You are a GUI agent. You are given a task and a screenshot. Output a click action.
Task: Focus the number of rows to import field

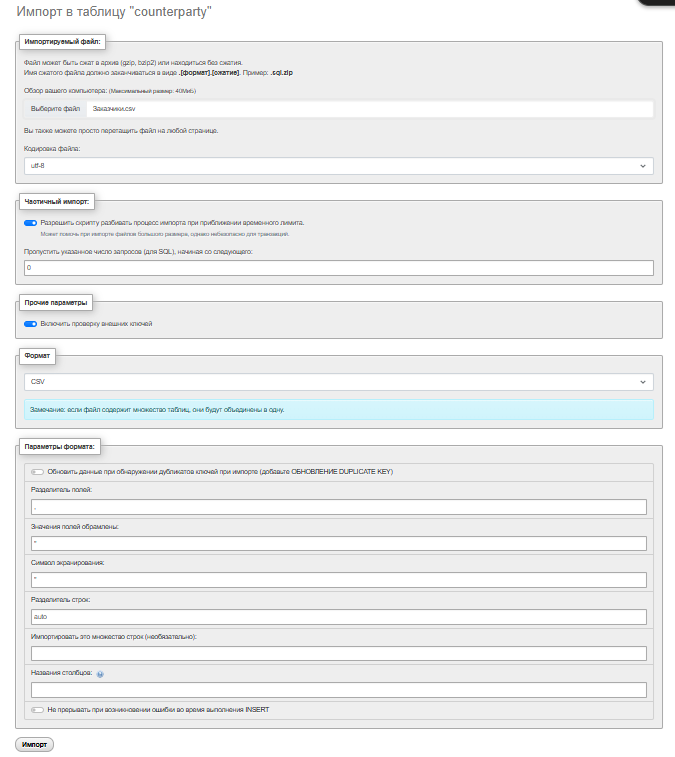338,653
